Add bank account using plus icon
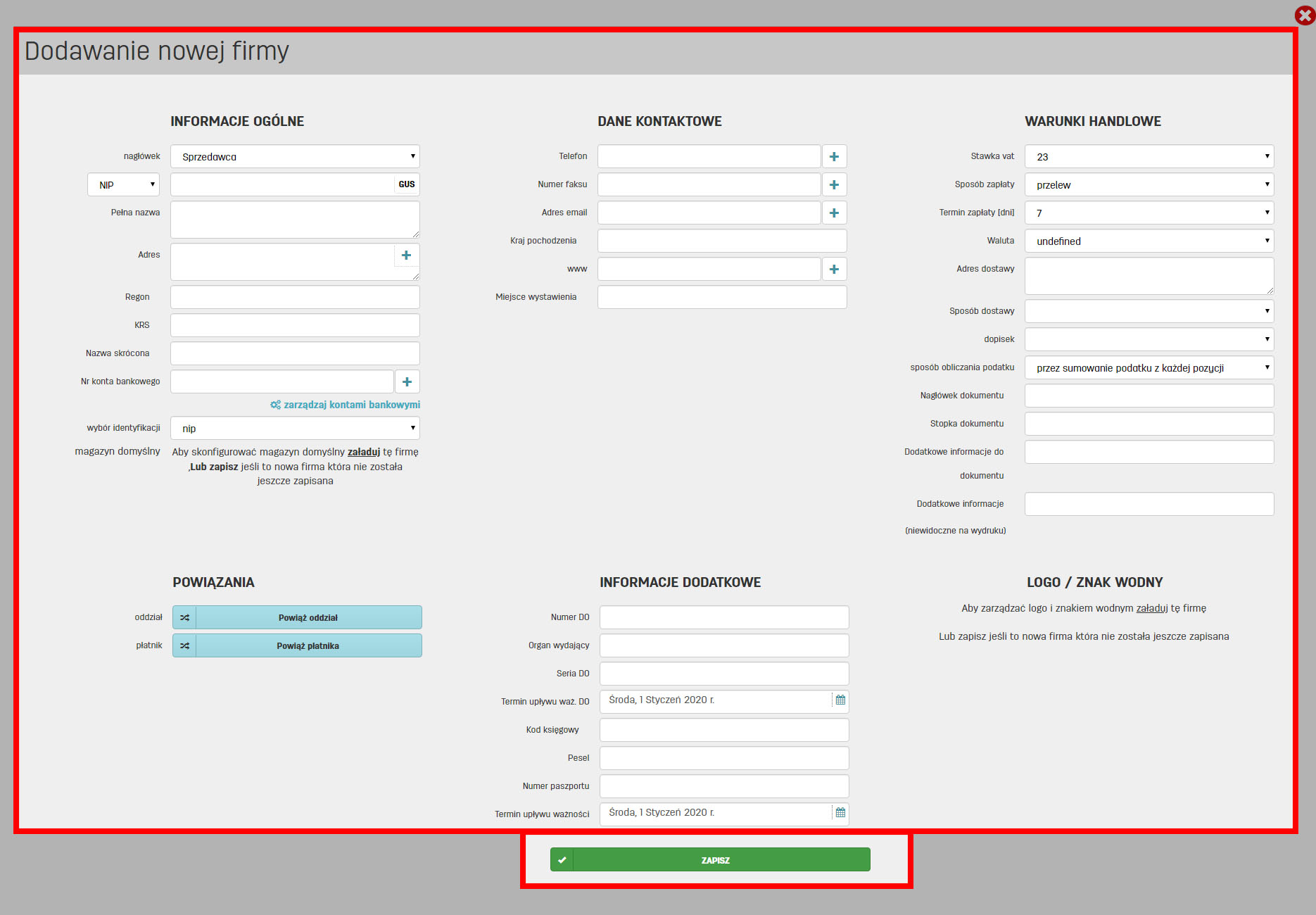Viewport: 1316px width, 915px height. click(407, 381)
